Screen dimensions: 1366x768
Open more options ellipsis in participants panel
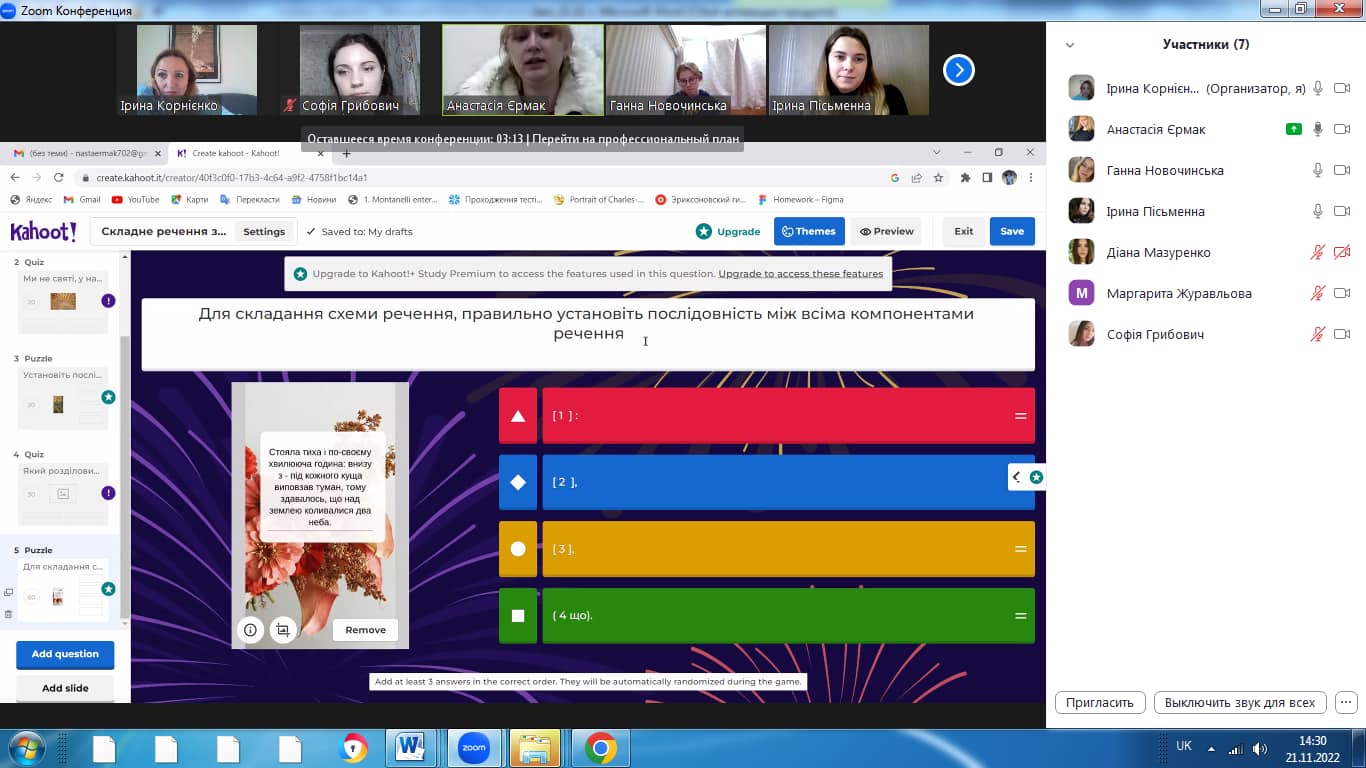pos(1346,702)
